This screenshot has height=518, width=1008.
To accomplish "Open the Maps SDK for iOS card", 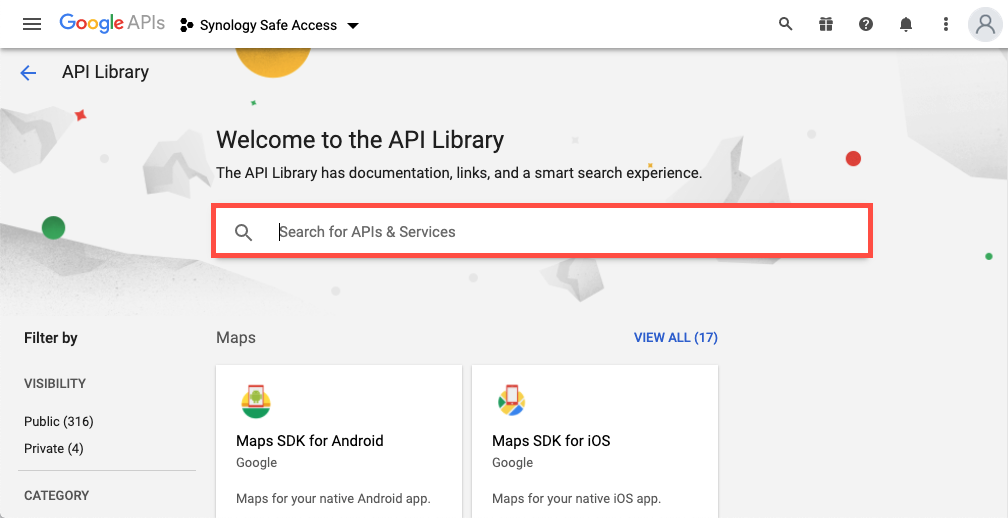I will pyautogui.click(x=595, y=441).
